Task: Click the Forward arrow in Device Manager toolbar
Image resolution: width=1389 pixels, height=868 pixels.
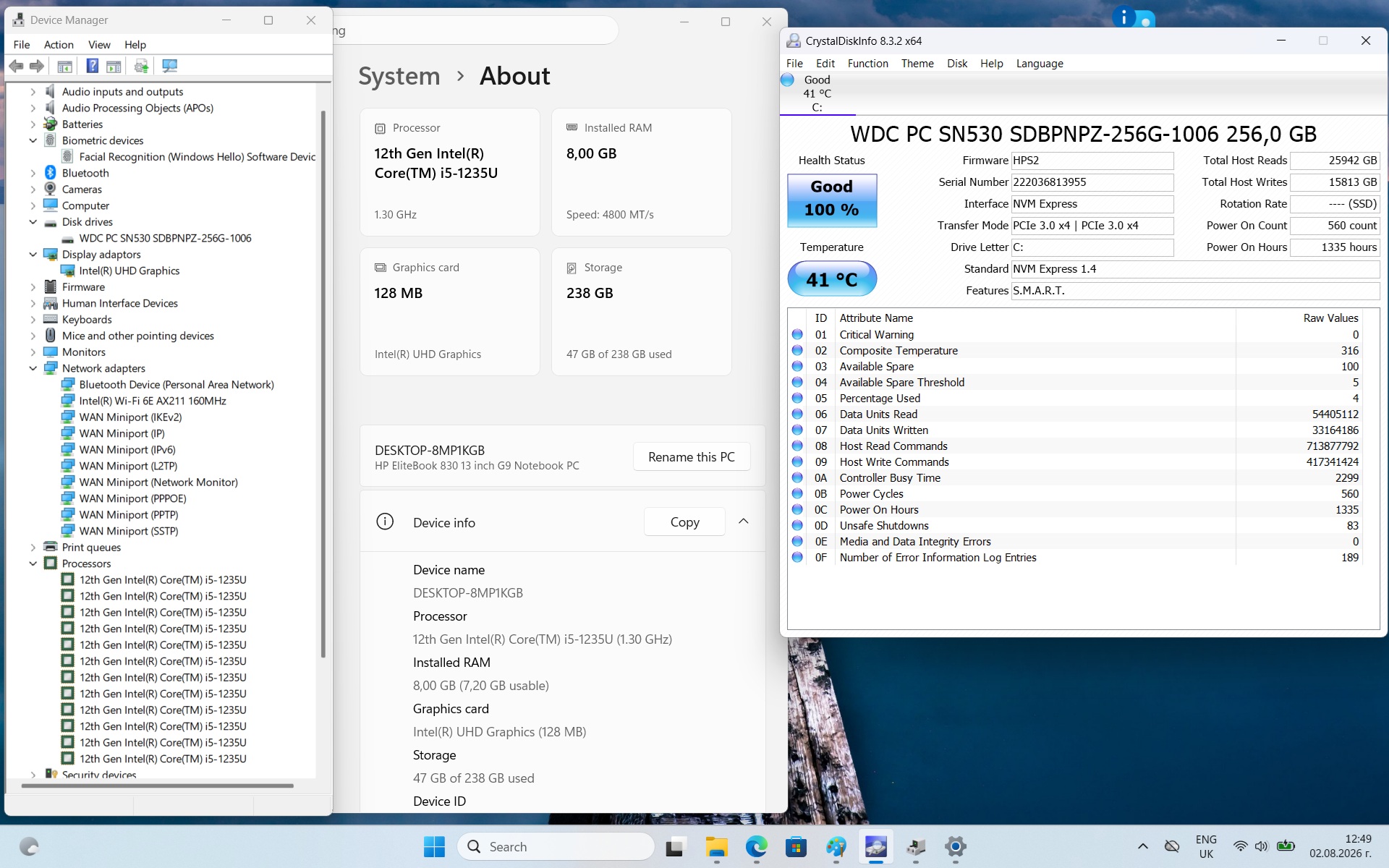Action: click(x=37, y=66)
